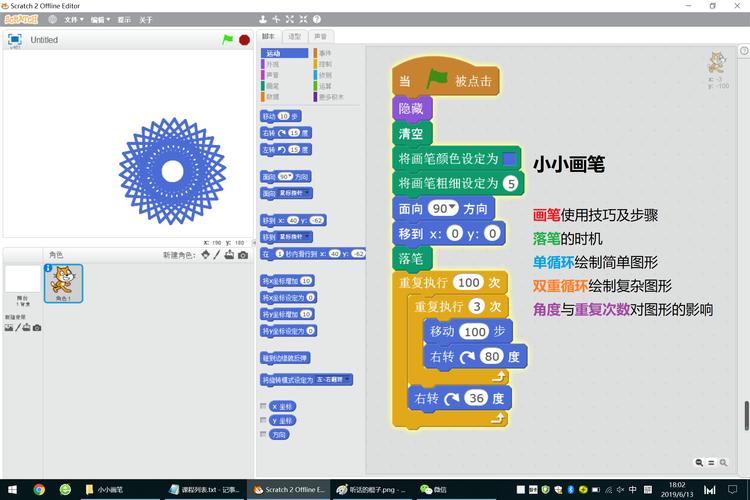Open the 90 direction dropdown in the palette 面向 block
The width and height of the screenshot is (750, 500).
point(291,177)
